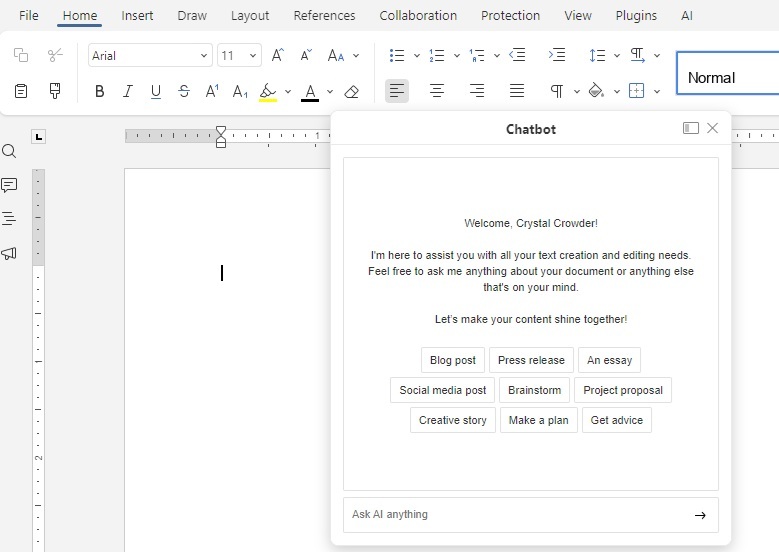This screenshot has width=779, height=552.
Task: Open the Insert tab
Action: point(137,16)
